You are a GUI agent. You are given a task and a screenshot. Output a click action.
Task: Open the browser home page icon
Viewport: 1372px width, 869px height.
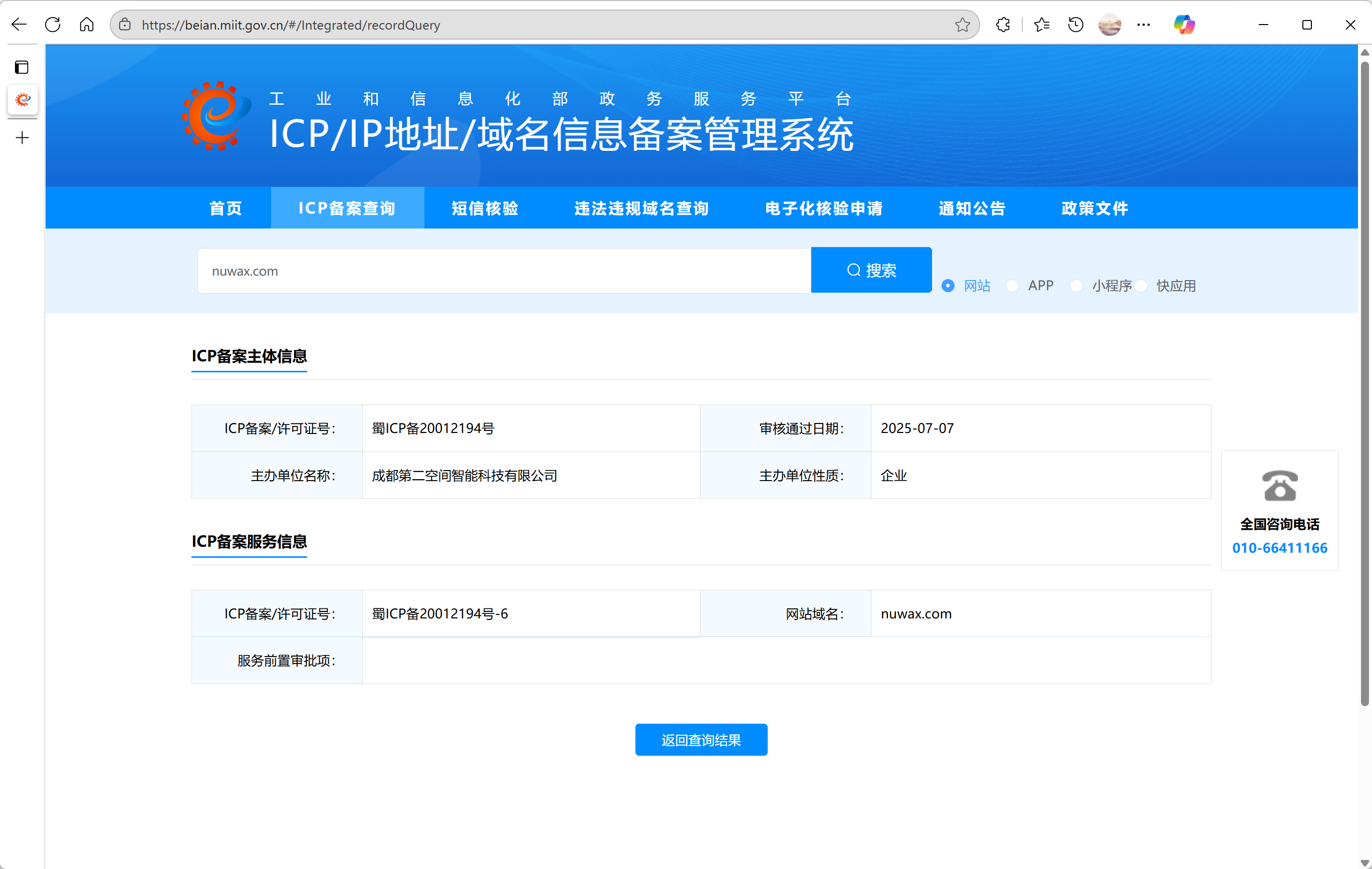87,25
